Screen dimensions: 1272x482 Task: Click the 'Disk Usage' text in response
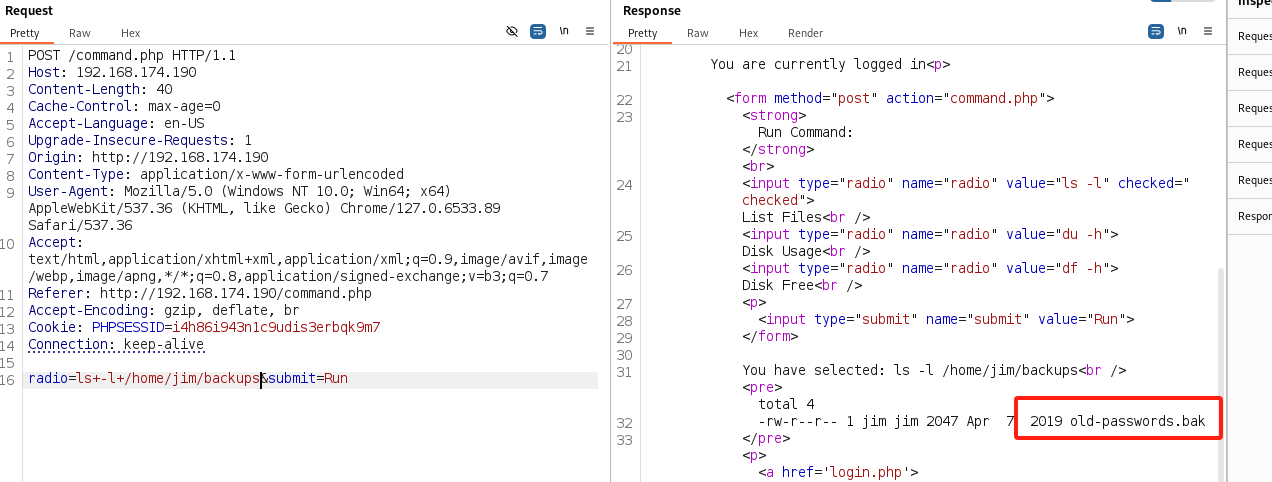[782, 251]
